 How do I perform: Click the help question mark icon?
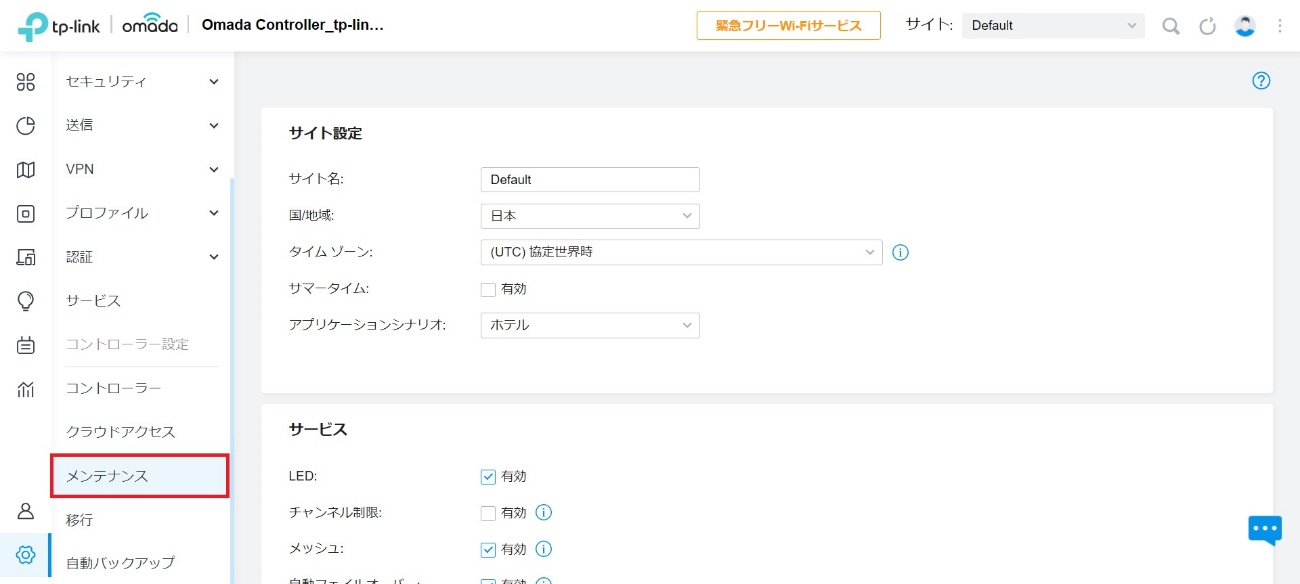click(x=1261, y=81)
